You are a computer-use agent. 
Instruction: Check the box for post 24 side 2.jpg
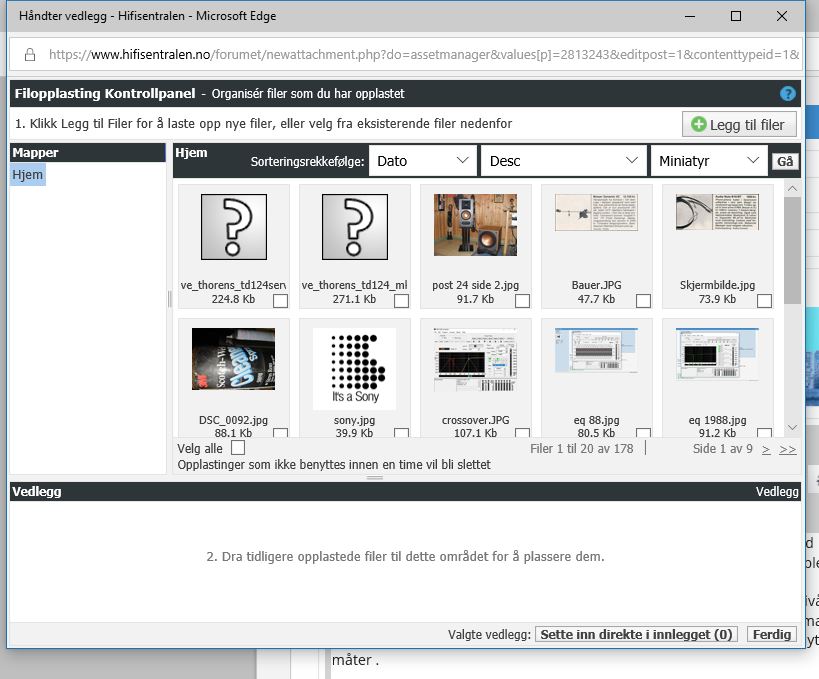[x=522, y=300]
